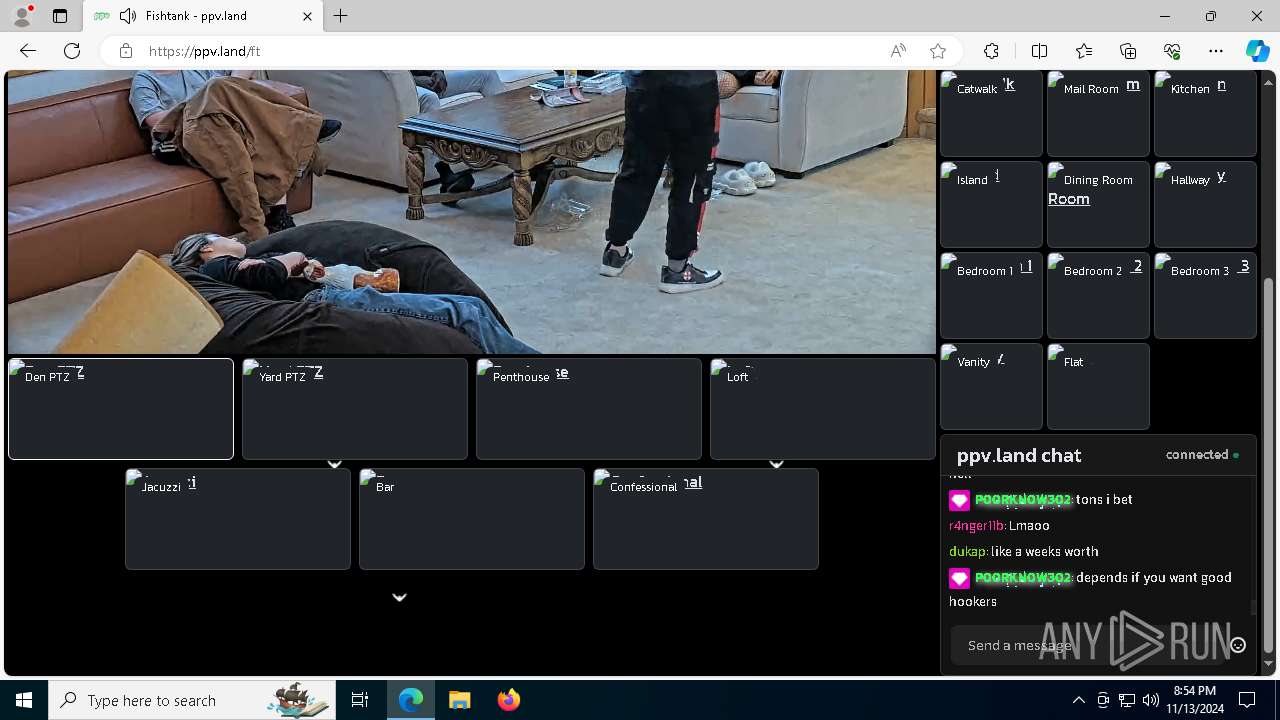
Task: Show hidden system tray icons
Action: coord(1078,700)
